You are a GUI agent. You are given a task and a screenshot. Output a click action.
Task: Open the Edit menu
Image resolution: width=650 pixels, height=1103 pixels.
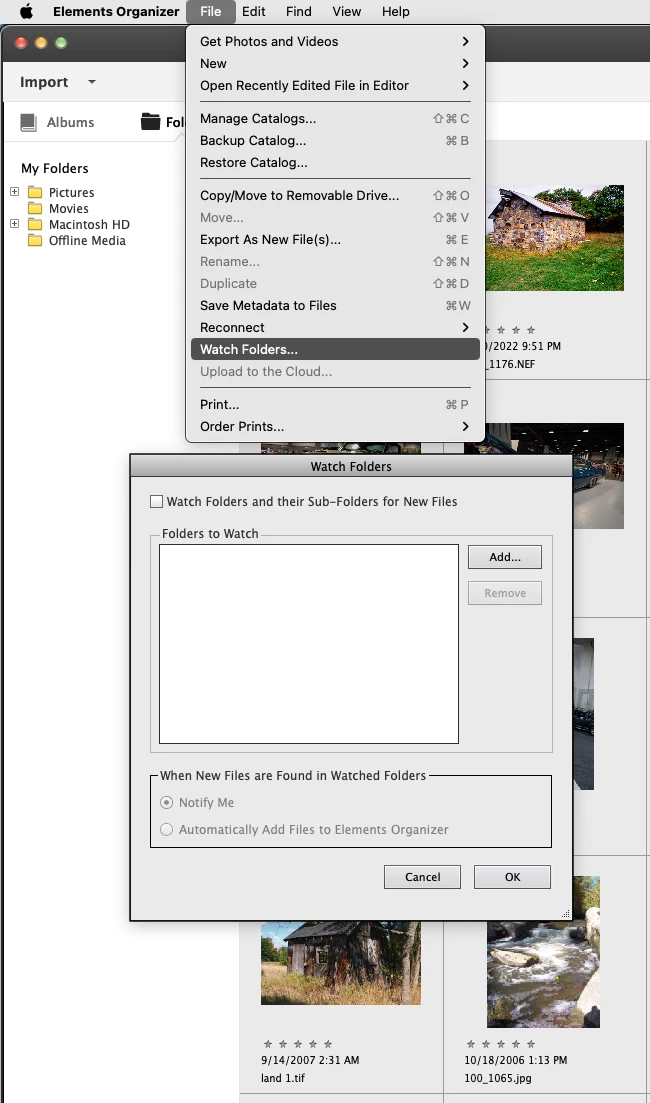(x=253, y=11)
